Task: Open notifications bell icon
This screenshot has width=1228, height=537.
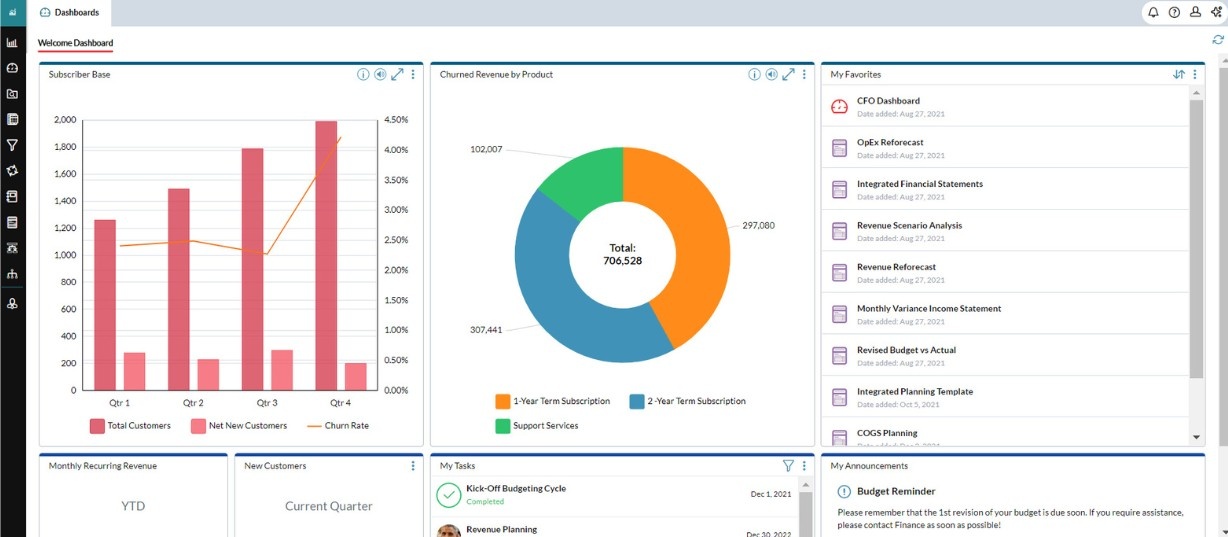Action: tap(1153, 12)
